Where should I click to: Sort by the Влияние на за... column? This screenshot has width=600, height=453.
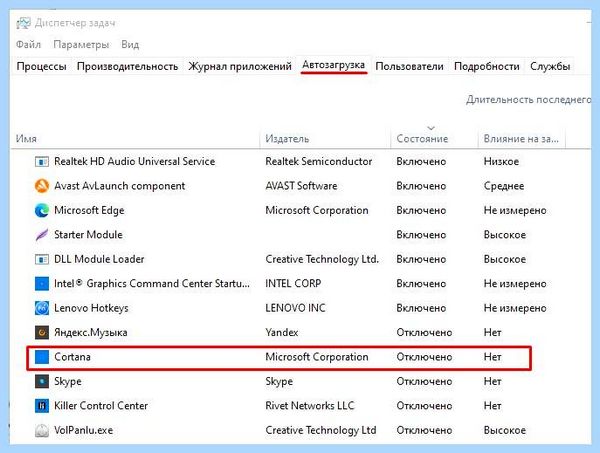(521, 139)
